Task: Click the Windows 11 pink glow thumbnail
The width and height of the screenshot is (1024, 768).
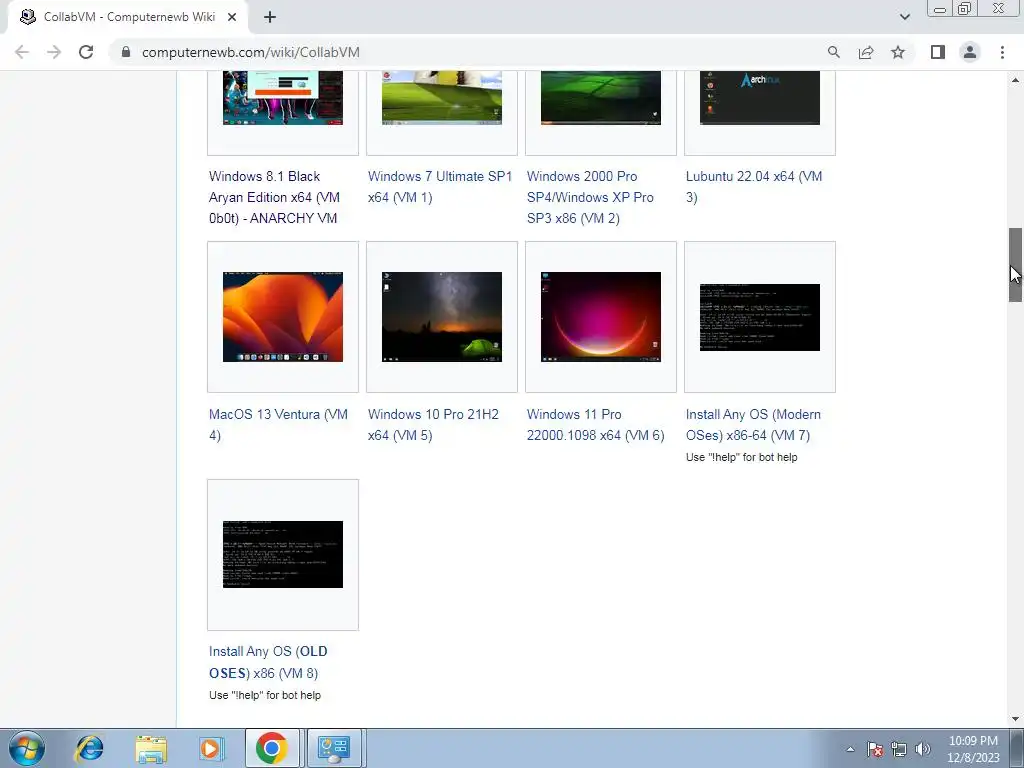Action: click(x=601, y=317)
